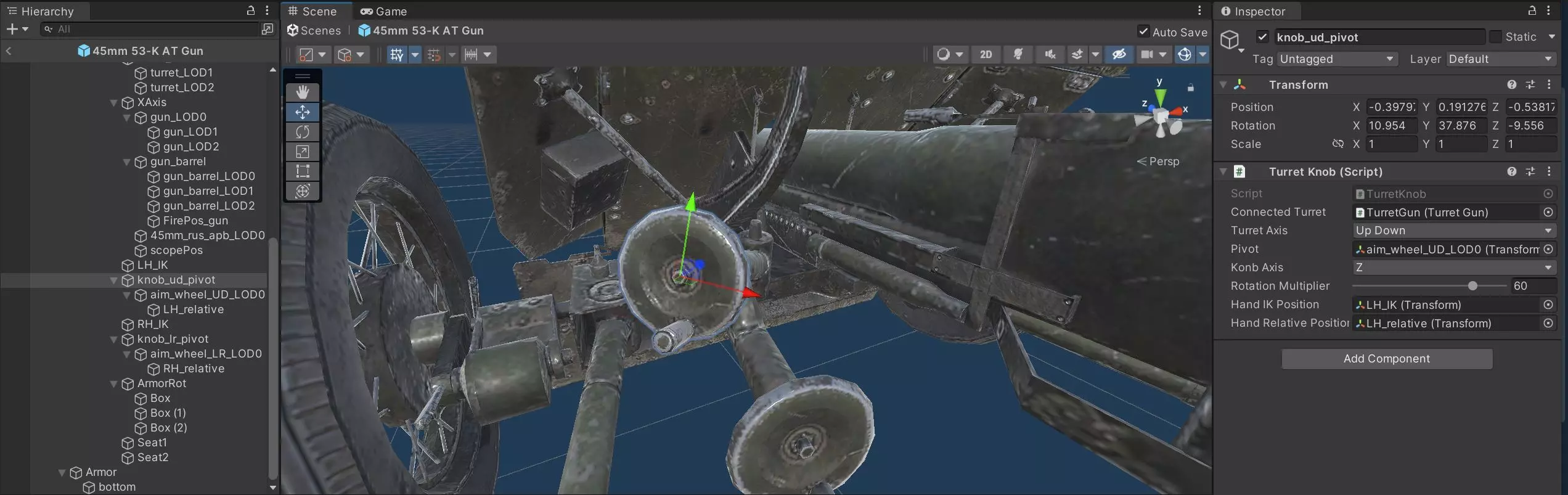Click the back arrow in Hierarchy prefab header
This screenshot has width=1568, height=495.
coord(9,51)
